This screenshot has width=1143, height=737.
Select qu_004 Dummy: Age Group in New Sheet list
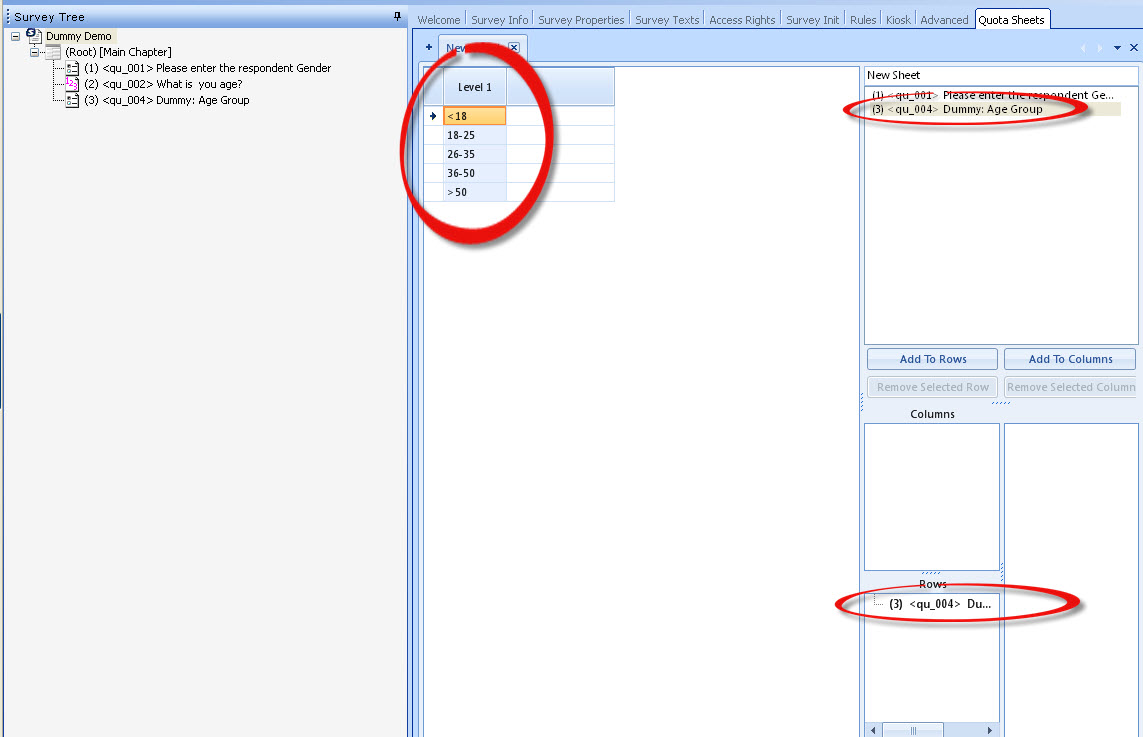click(957, 109)
